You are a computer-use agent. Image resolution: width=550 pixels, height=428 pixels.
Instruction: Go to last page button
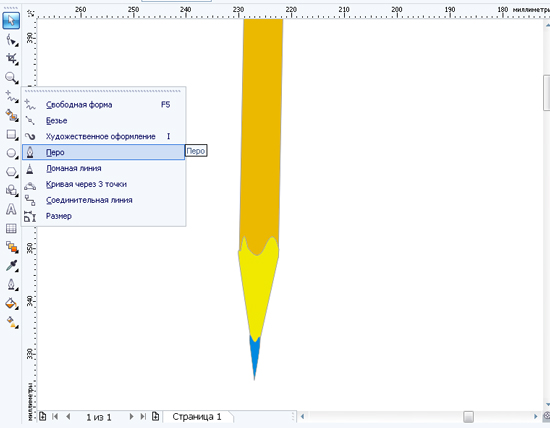[x=143, y=416]
